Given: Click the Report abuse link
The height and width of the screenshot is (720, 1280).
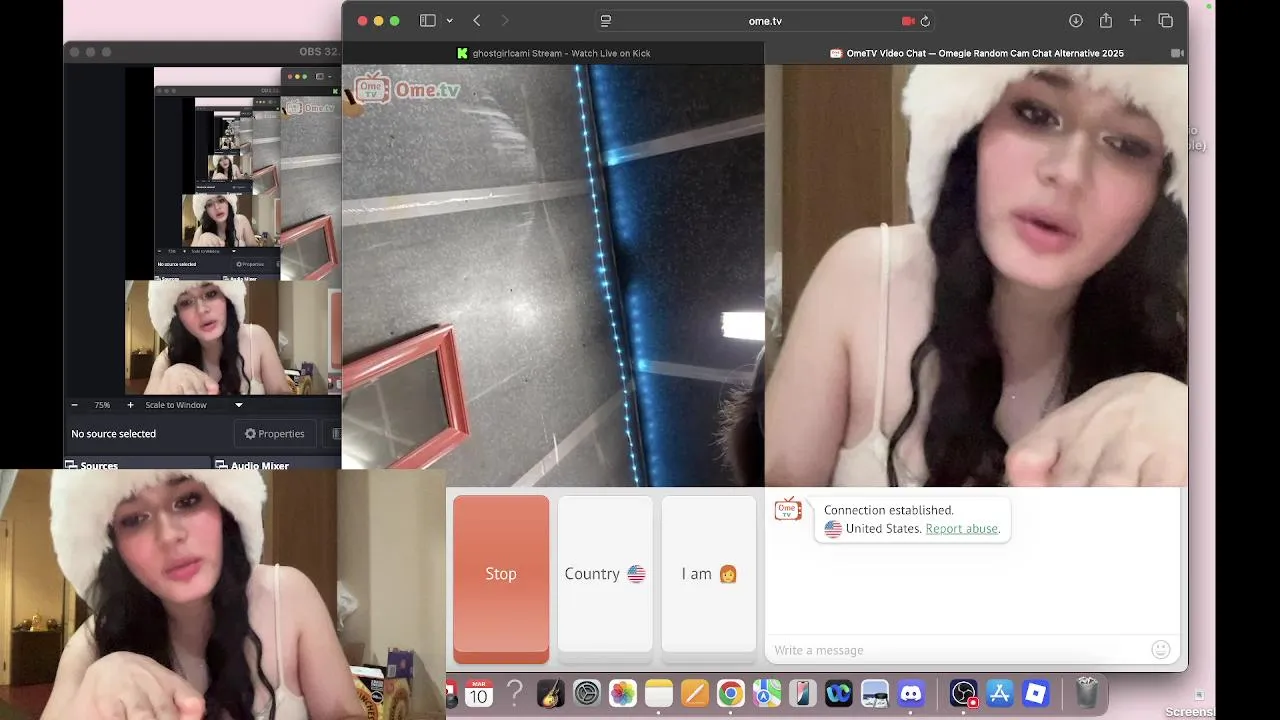Looking at the screenshot, I should click(x=962, y=529).
